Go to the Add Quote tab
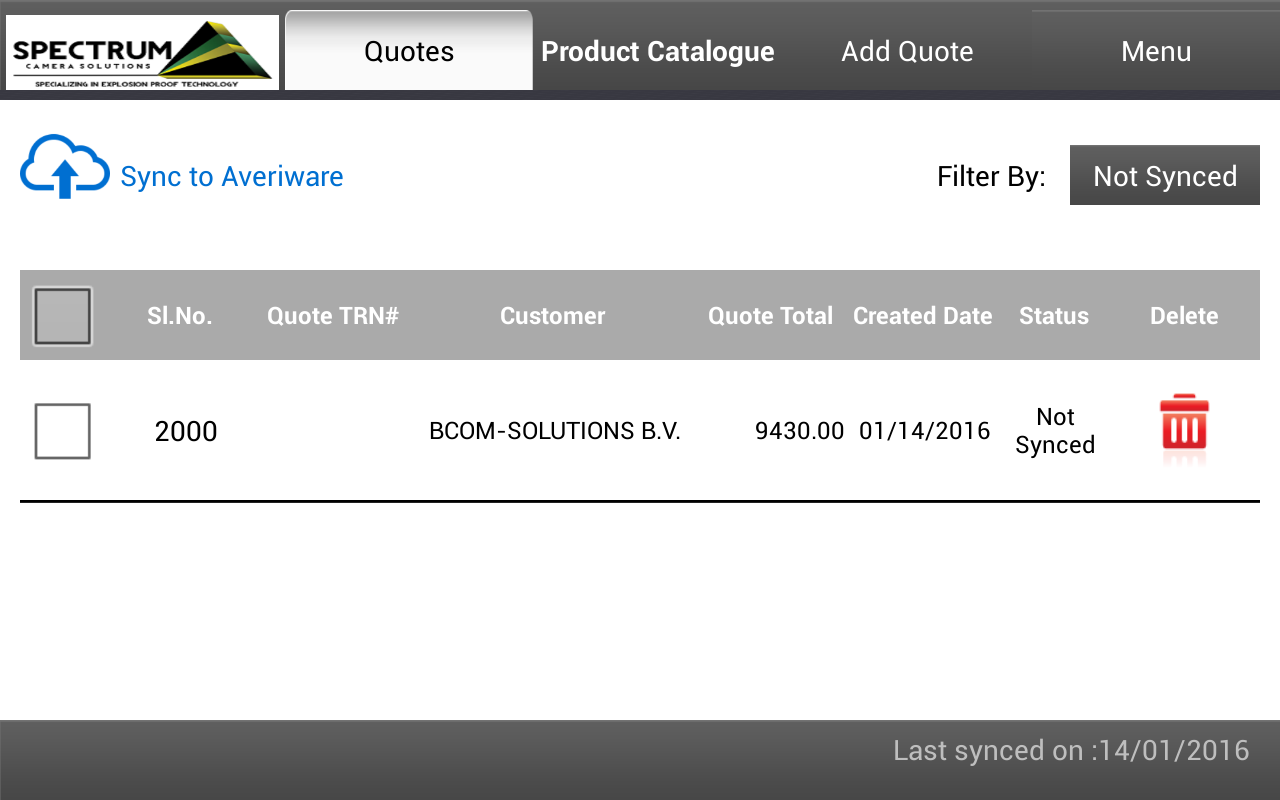The image size is (1280, 800). pyautogui.click(x=907, y=51)
